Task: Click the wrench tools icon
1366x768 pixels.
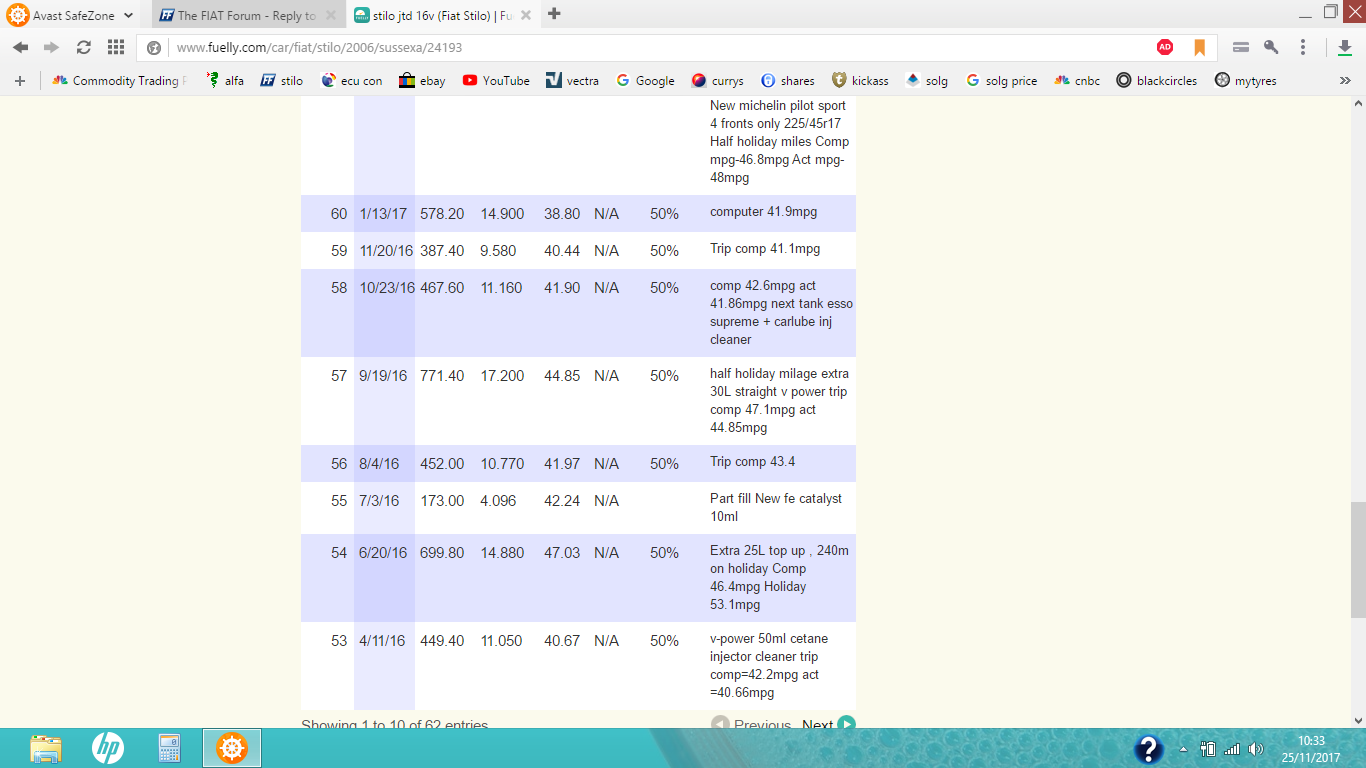Action: (1271, 47)
